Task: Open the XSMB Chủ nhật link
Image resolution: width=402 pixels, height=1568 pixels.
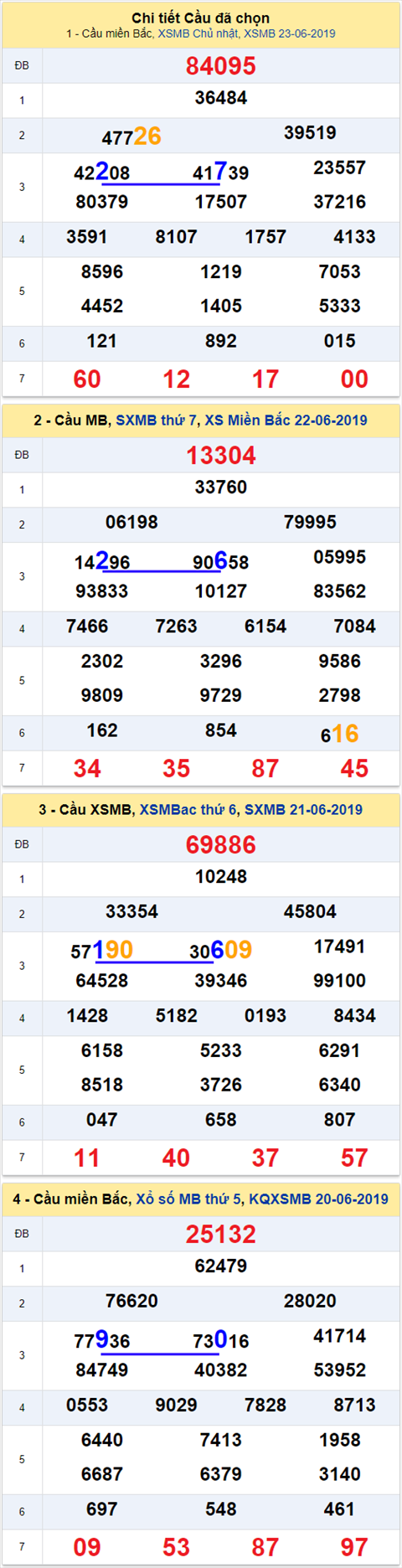Action: (198, 34)
